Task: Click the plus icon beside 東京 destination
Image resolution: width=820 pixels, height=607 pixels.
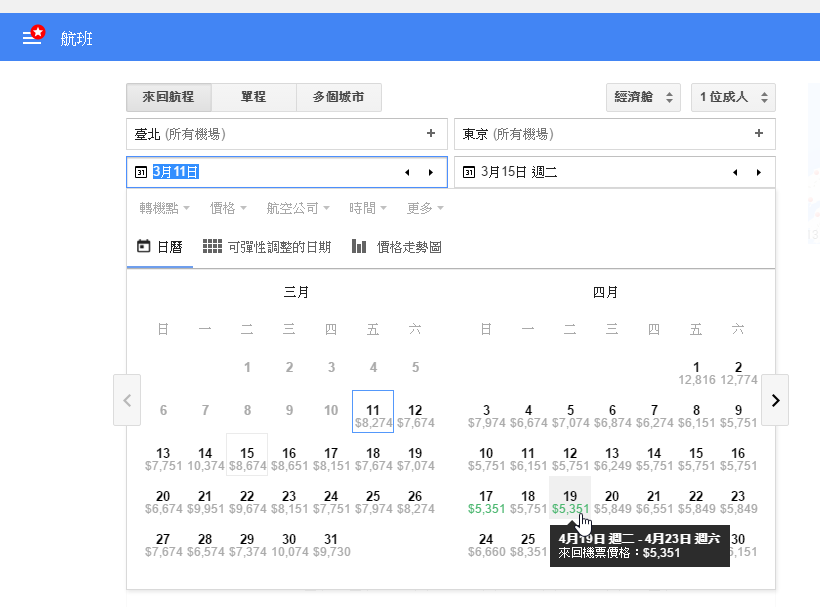Action: point(759,133)
